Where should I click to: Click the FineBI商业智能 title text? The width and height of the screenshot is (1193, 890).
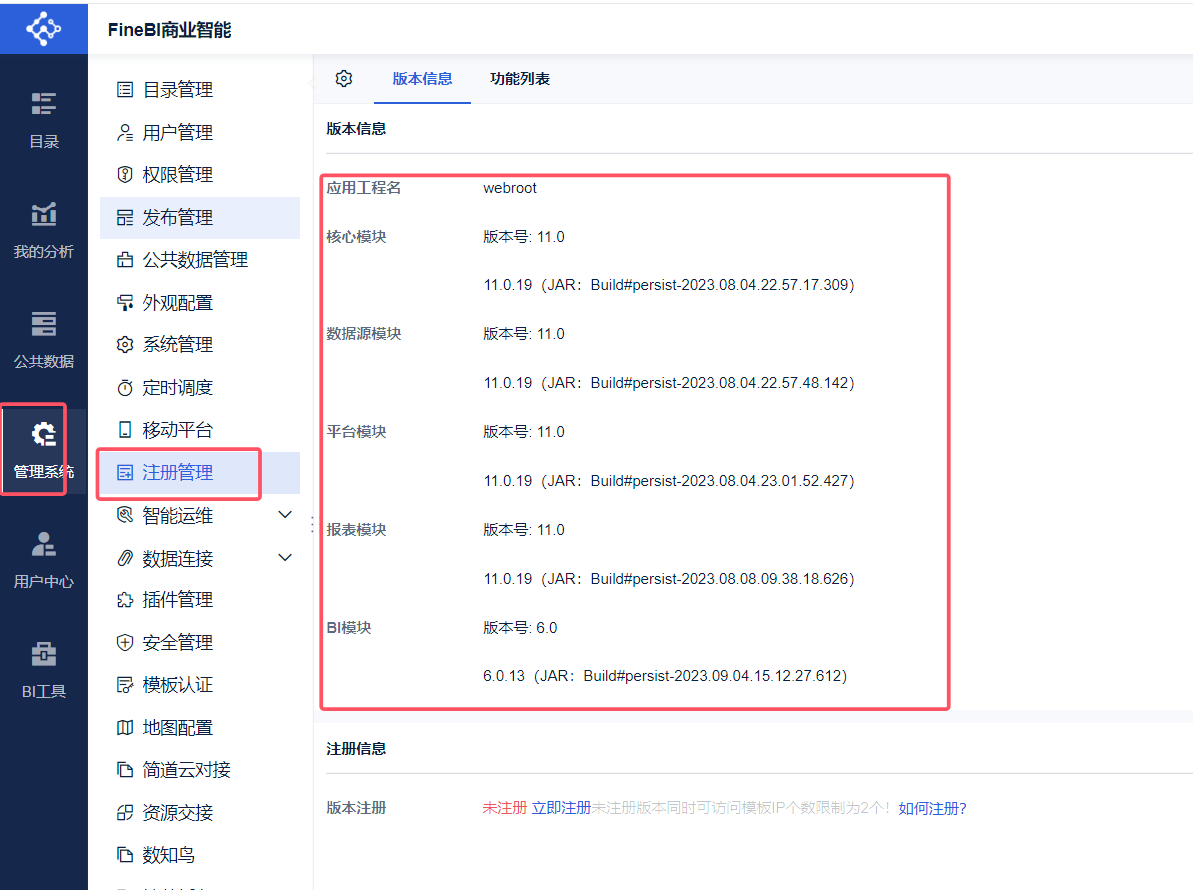pyautogui.click(x=170, y=30)
